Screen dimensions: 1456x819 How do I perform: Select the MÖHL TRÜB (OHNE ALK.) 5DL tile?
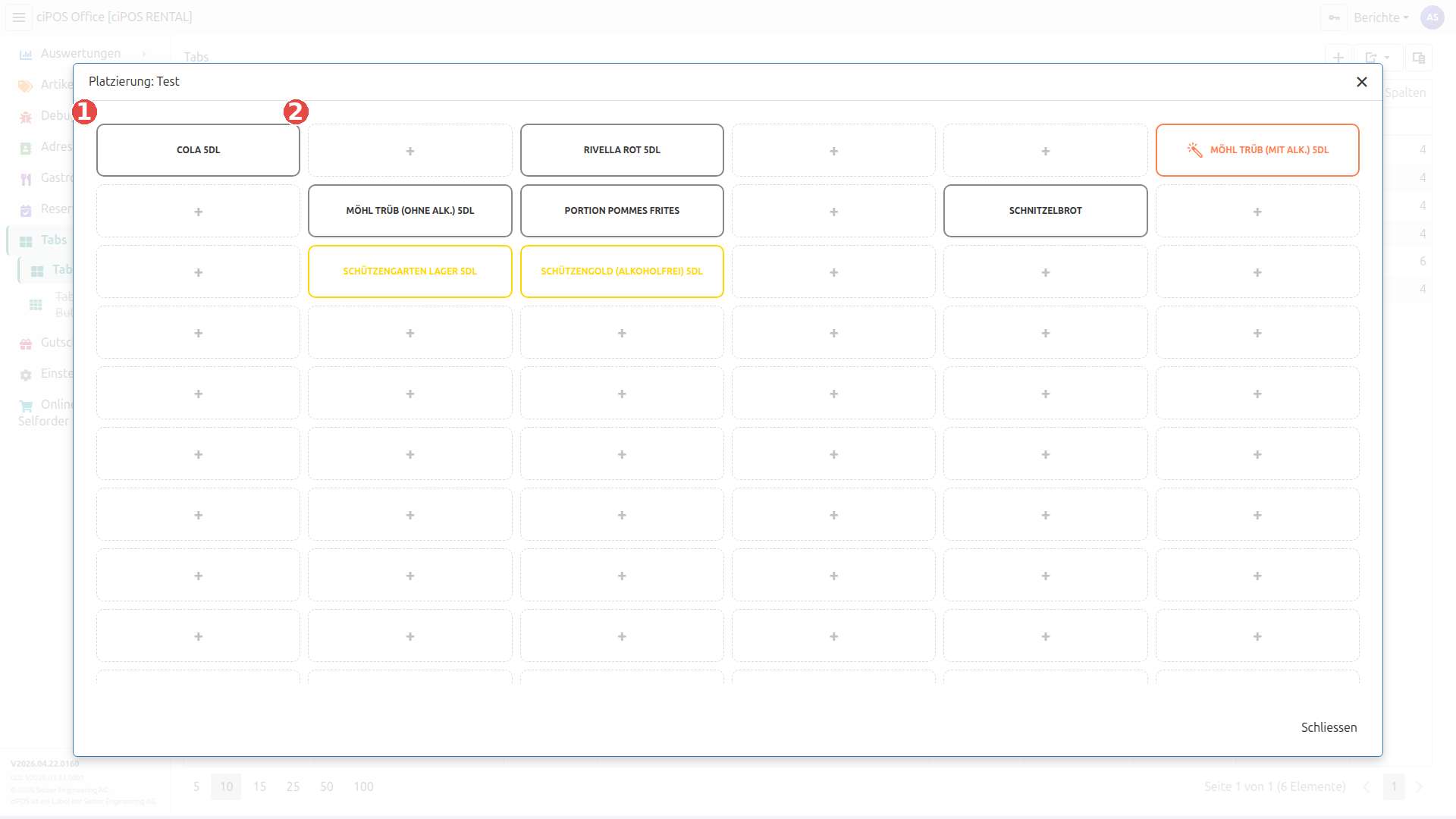coord(409,211)
